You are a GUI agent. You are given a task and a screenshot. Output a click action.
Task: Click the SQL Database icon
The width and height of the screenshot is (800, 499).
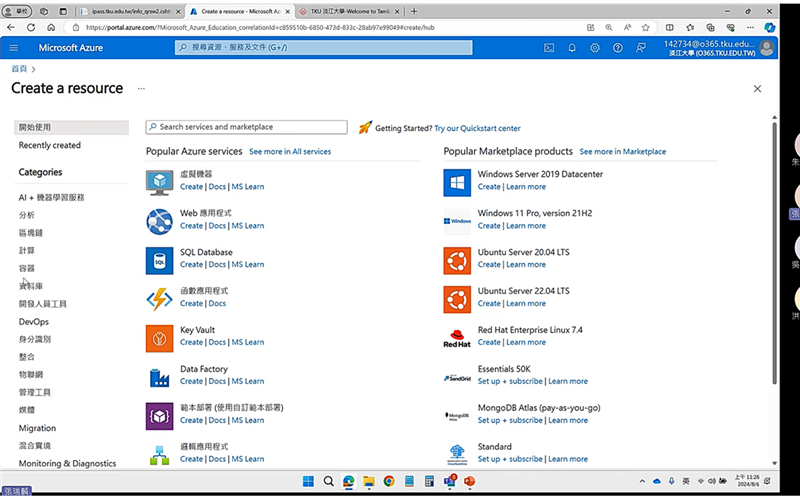click(159, 259)
